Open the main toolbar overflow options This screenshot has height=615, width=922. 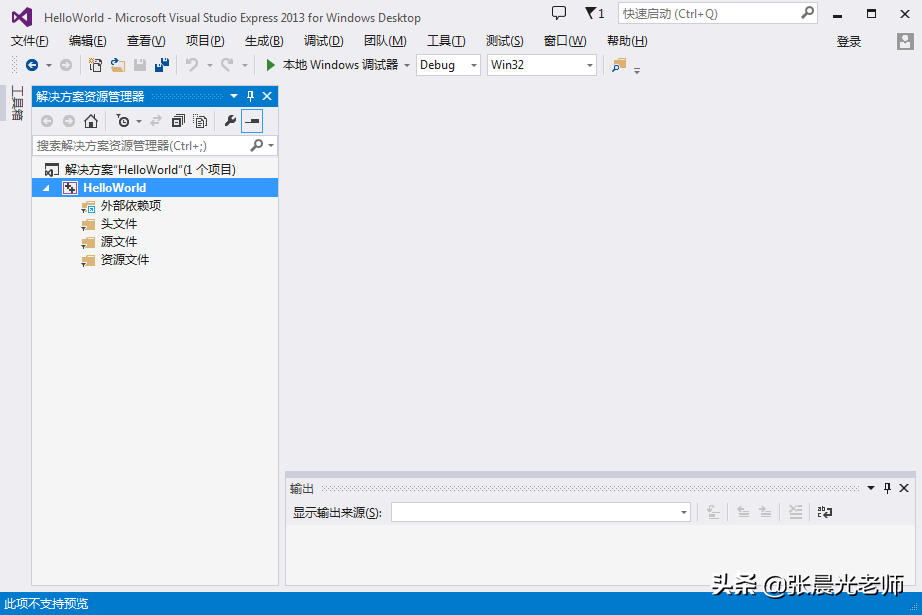point(637,70)
